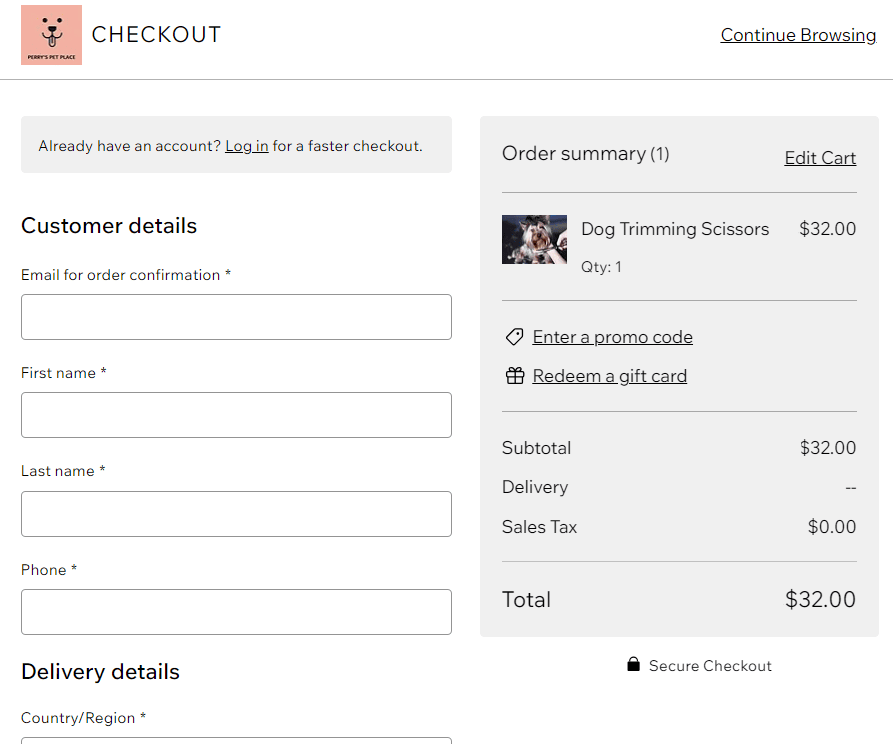Click the promo code tag icon
Viewport: 893px width, 744px height.
514,337
